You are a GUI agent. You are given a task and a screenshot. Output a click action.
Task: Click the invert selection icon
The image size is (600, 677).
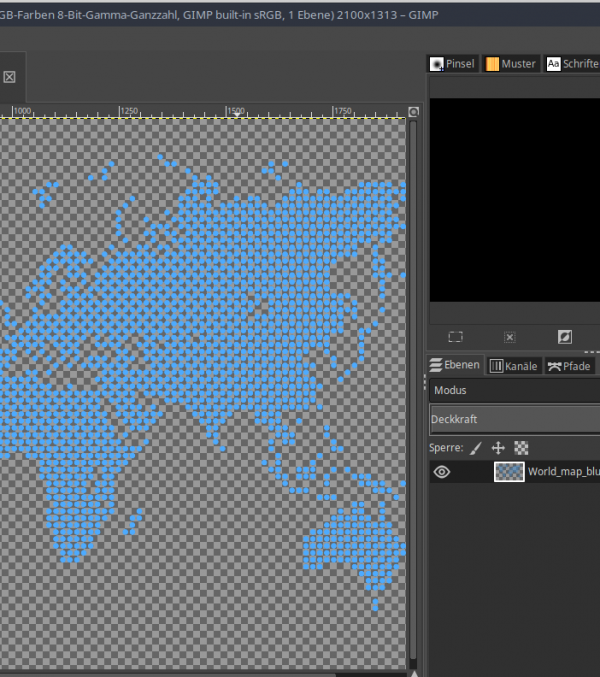pyautogui.click(x=565, y=337)
